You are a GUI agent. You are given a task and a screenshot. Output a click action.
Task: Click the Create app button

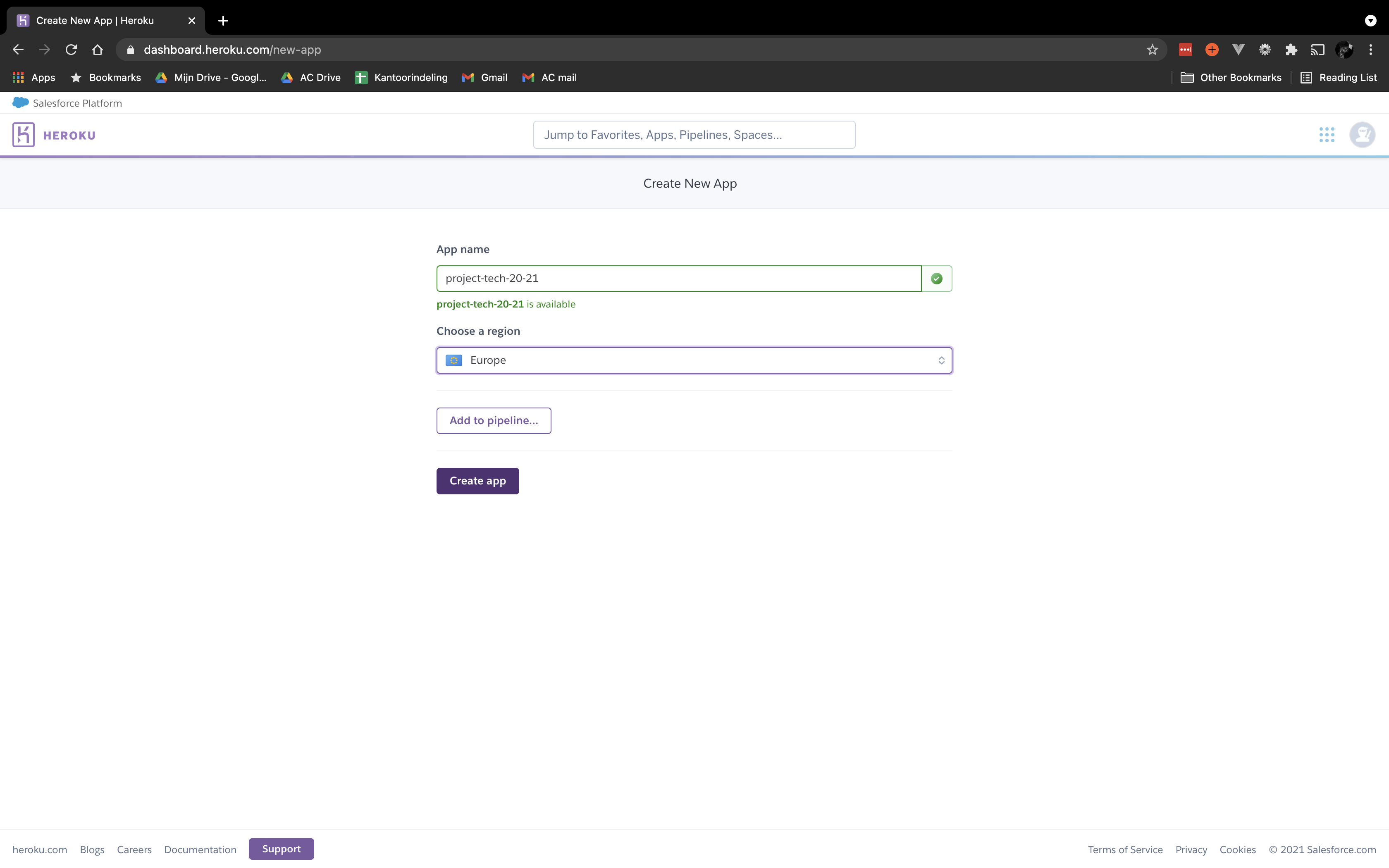pos(477,480)
